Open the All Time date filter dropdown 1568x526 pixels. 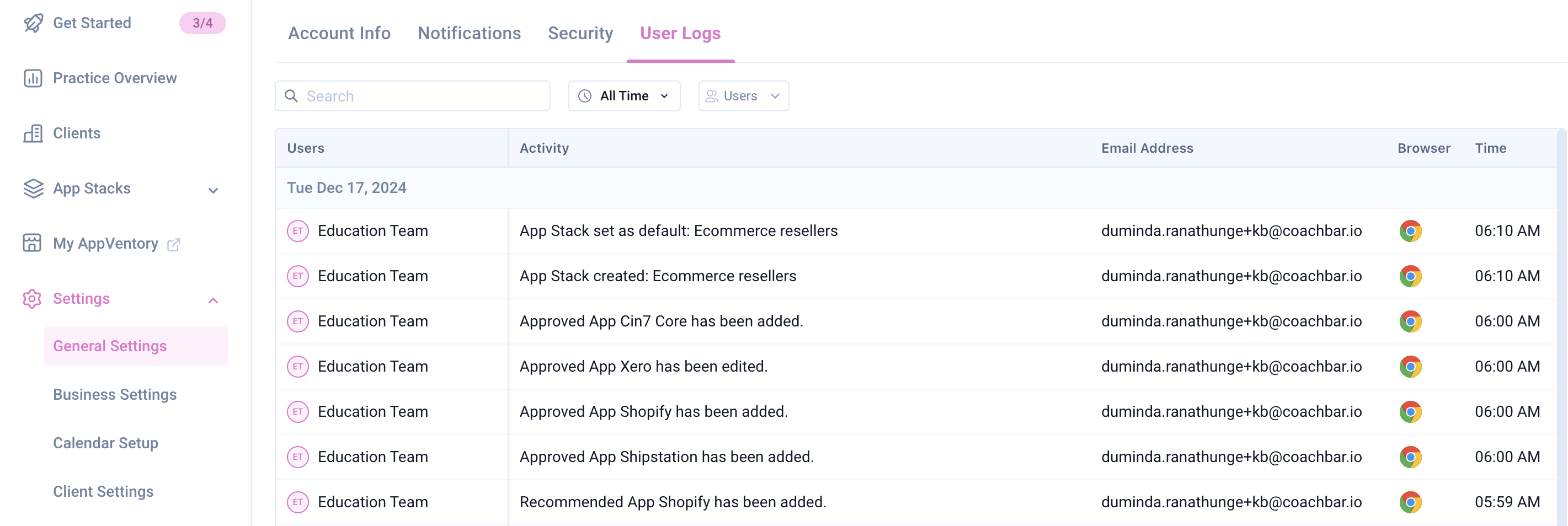[623, 96]
